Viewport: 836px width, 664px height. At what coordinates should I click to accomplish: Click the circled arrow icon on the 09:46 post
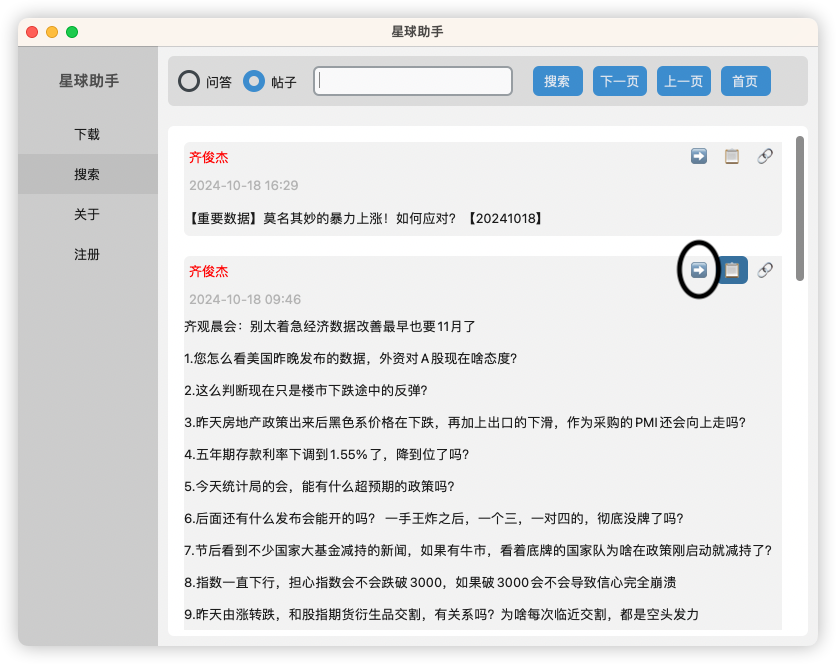699,270
